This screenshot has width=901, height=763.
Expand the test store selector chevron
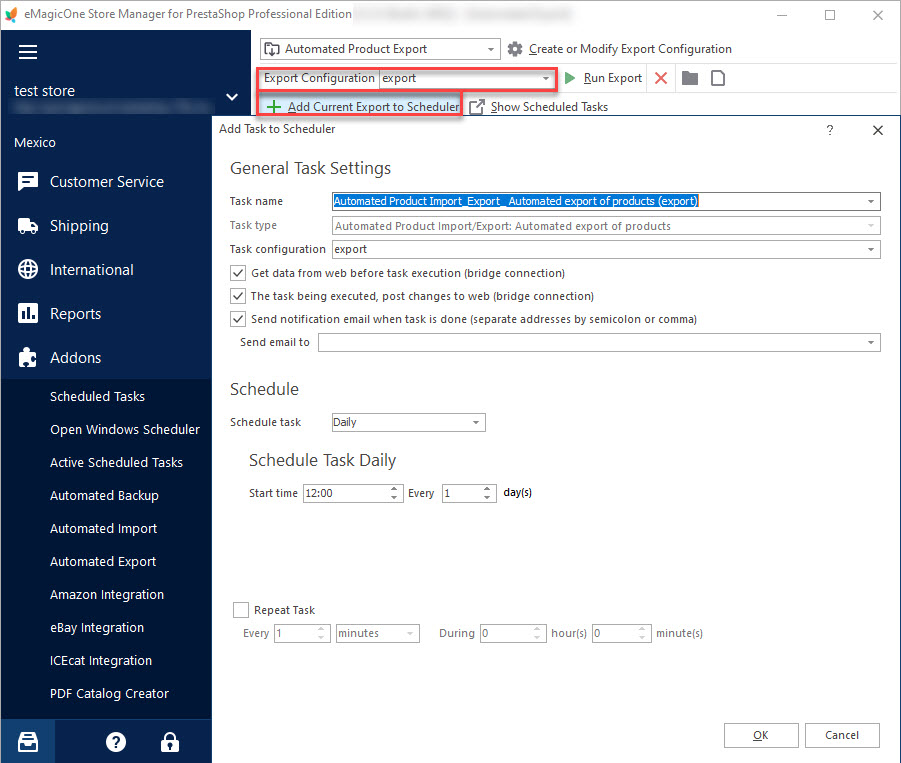[x=232, y=97]
